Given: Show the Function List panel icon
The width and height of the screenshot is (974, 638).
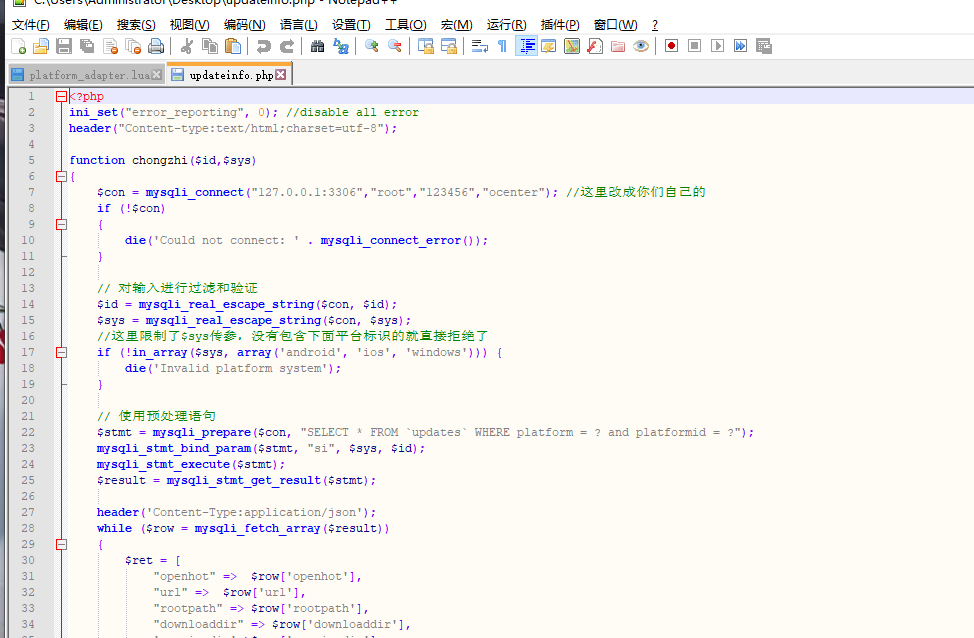Looking at the screenshot, I should (x=595, y=46).
